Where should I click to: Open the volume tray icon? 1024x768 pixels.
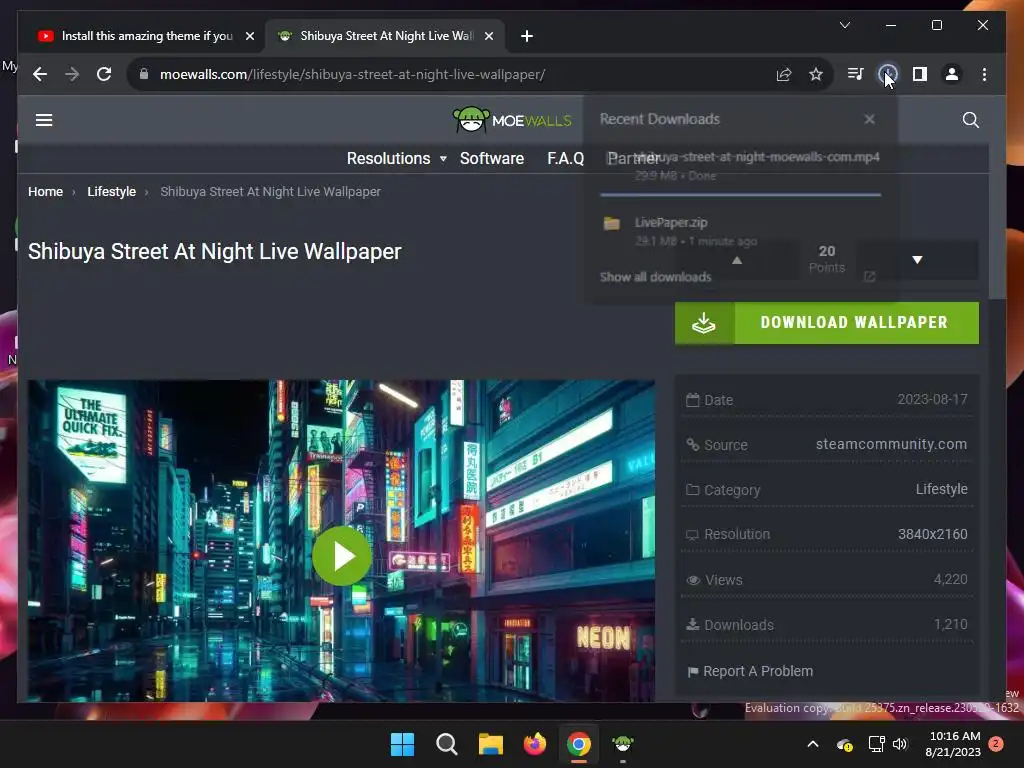tap(900, 744)
